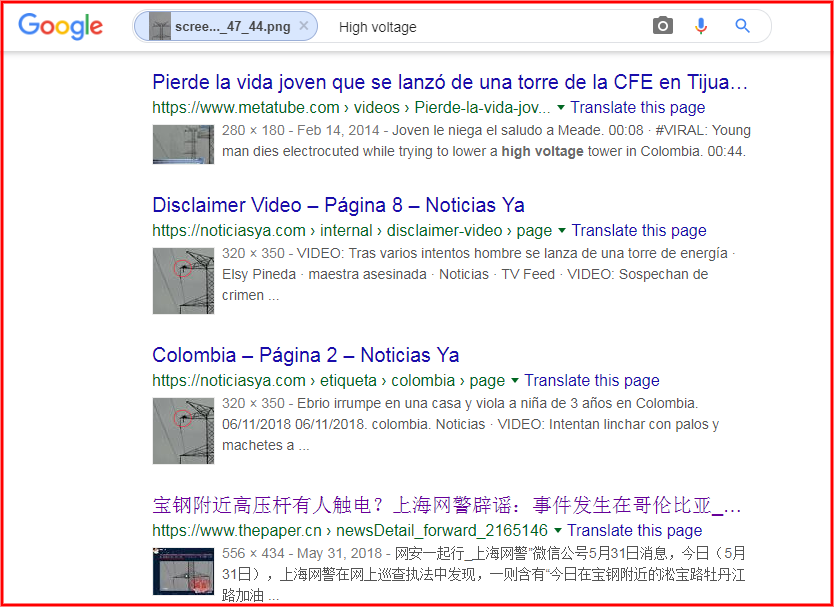Open the metatube.com result URL
Screen dimensions: 834x607
(352, 107)
